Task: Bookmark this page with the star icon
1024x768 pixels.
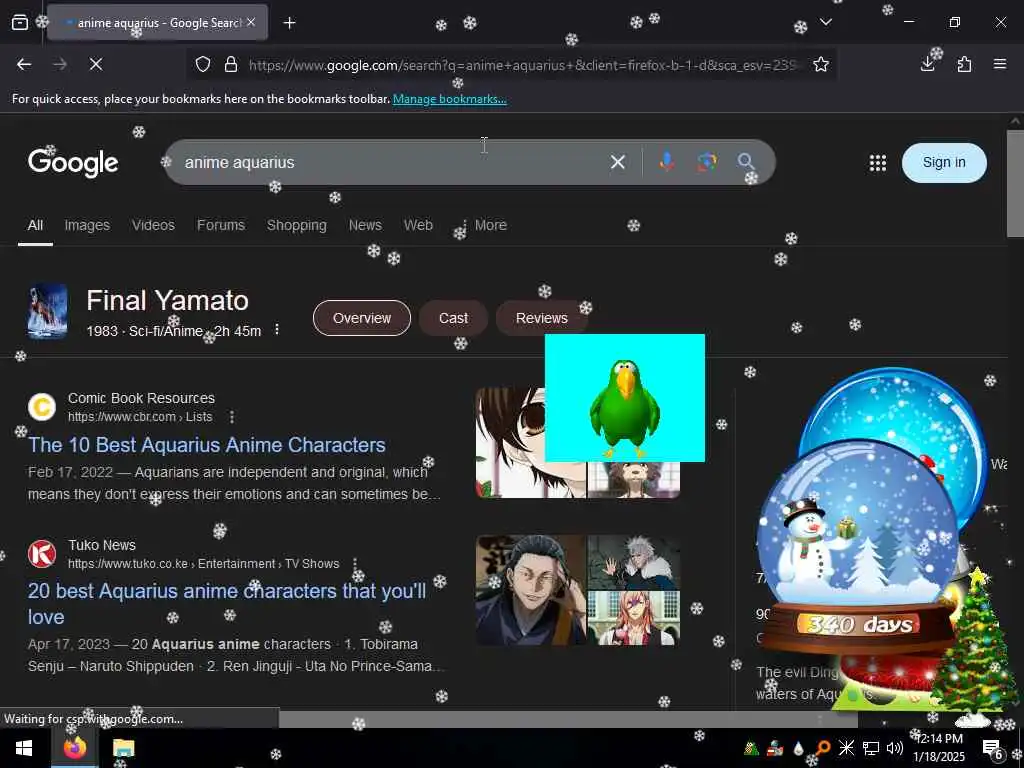Action: [821, 64]
